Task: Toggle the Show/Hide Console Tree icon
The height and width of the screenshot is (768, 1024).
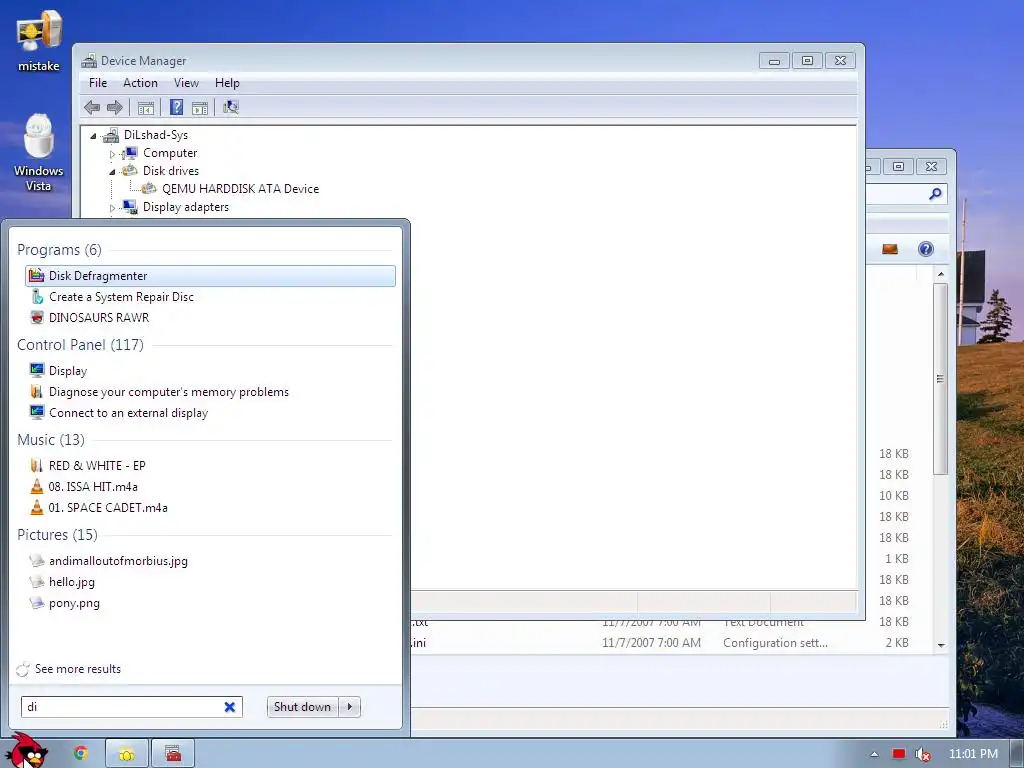Action: coord(146,108)
